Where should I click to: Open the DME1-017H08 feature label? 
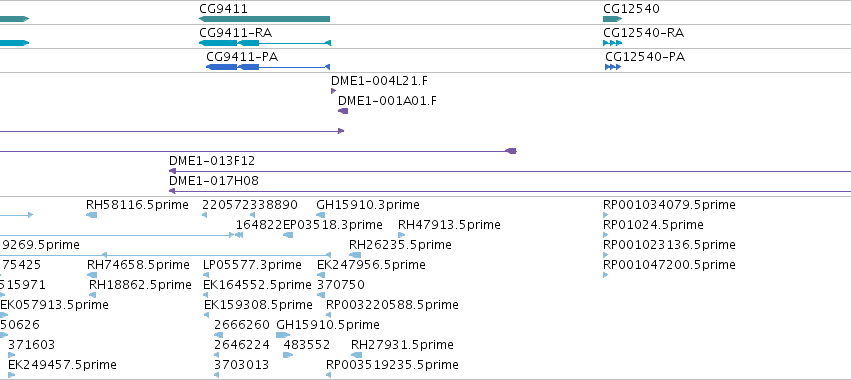214,181
